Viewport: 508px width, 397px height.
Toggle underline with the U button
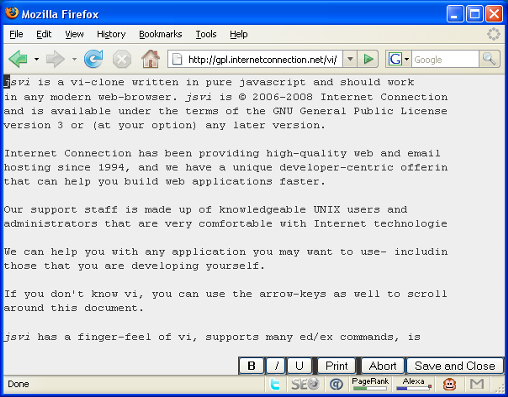pyautogui.click(x=299, y=366)
